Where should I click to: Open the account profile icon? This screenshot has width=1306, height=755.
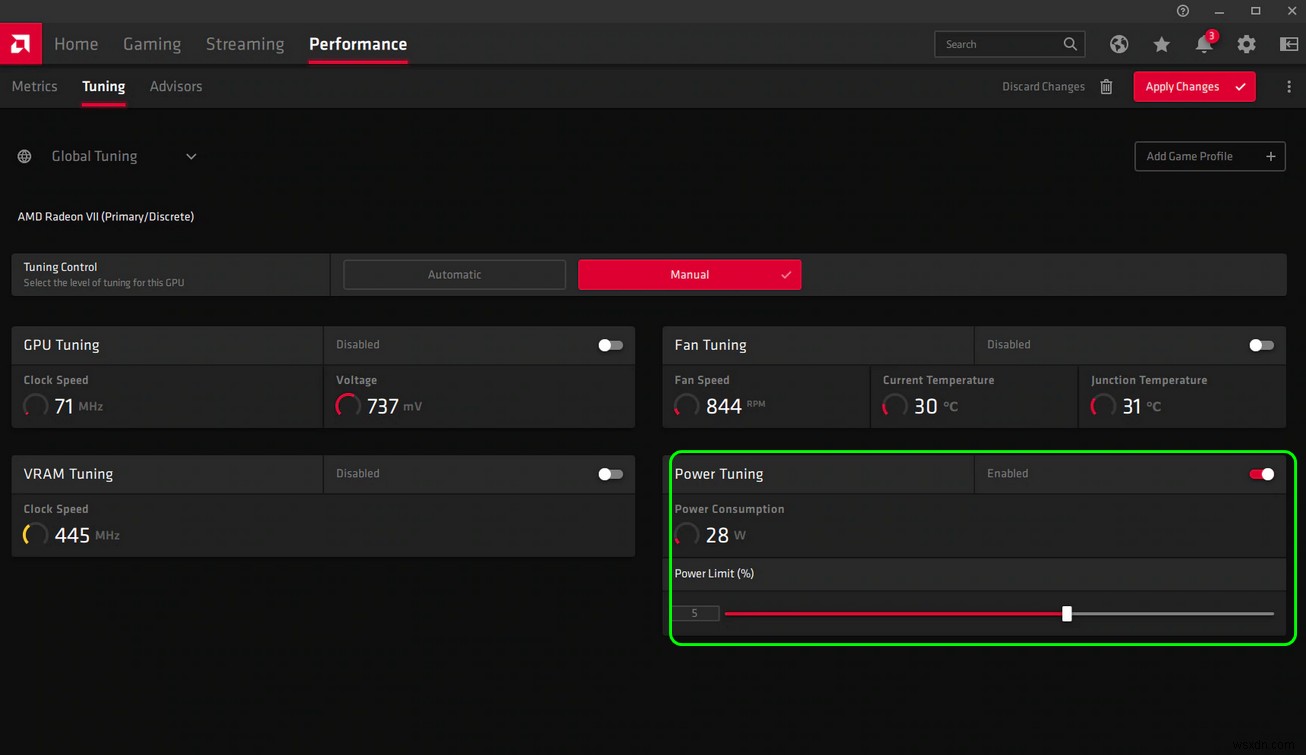tap(1288, 44)
